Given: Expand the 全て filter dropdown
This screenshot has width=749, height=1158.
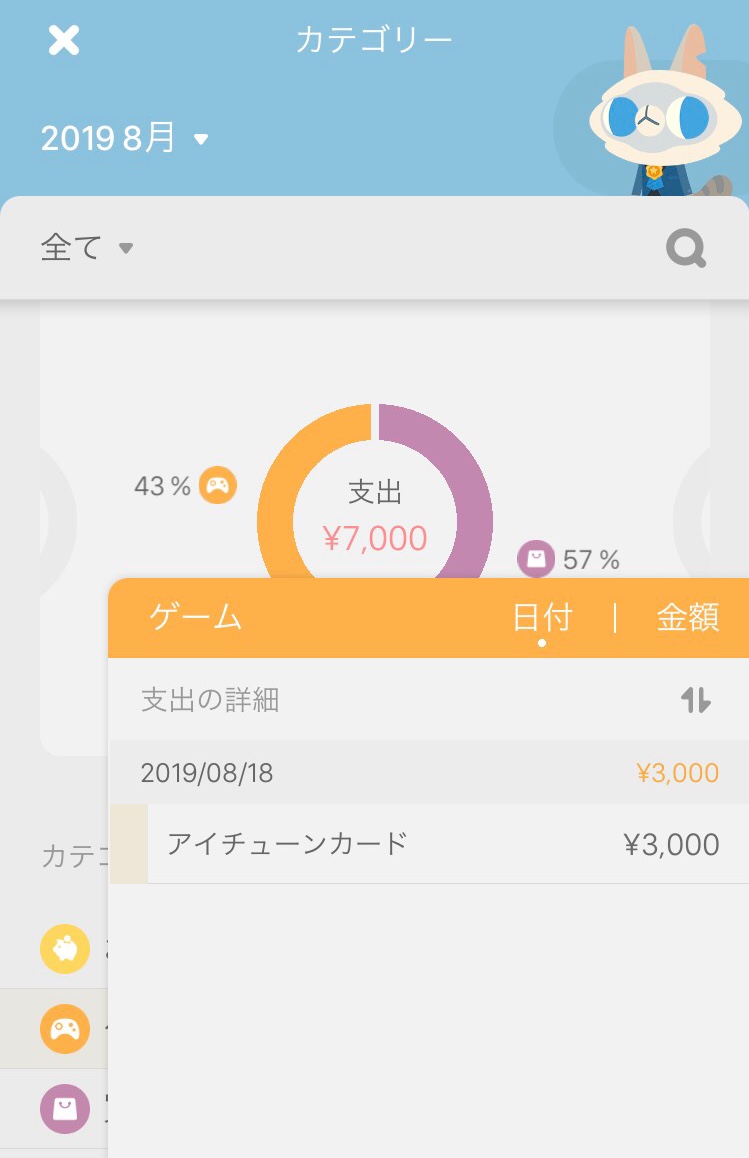Looking at the screenshot, I should pyautogui.click(x=87, y=247).
